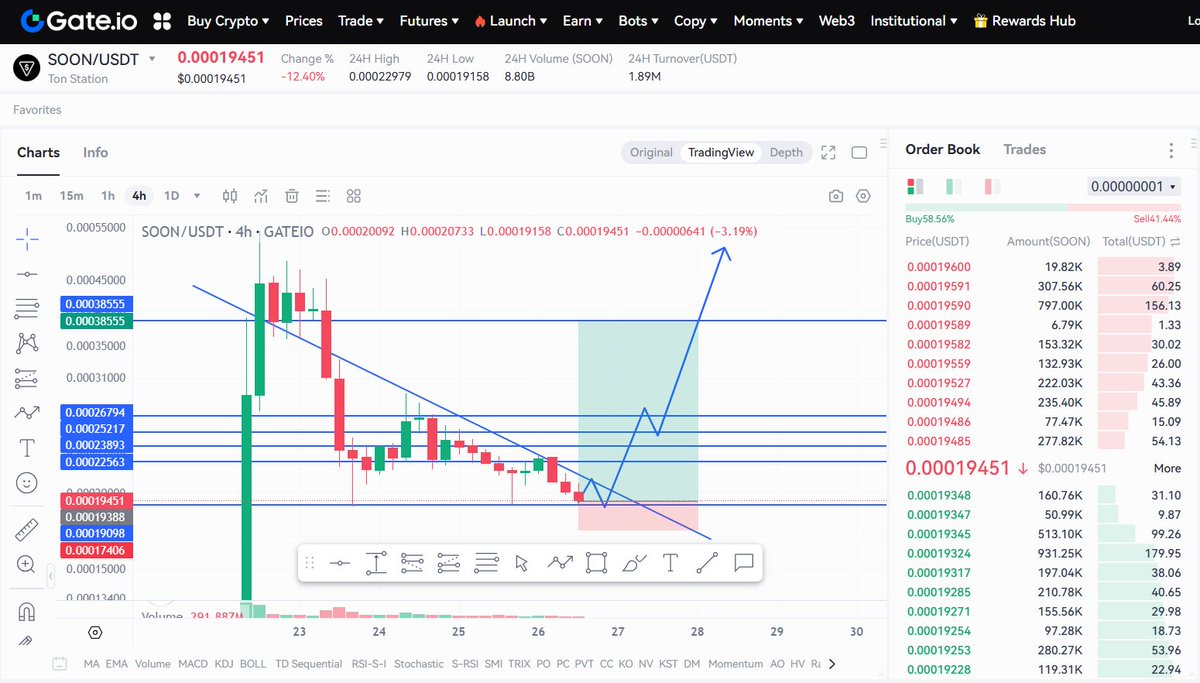Click the sell order priced 0.00019600
This screenshot has width=1200, height=683.
pyautogui.click(x=1043, y=267)
